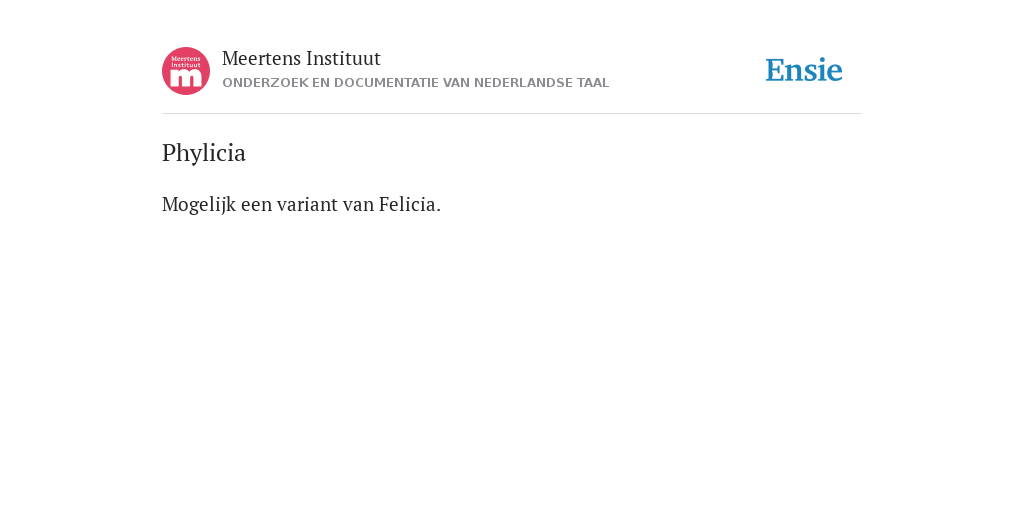This screenshot has width=1024, height=512.
Task: Click the white 'm' in the pink logo
Action: click(186, 78)
